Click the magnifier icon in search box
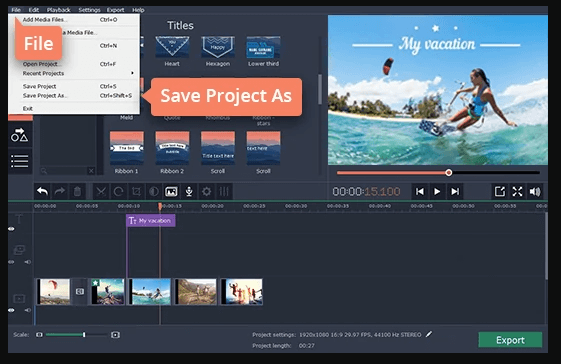The height and width of the screenshot is (364, 561). [x=44, y=171]
